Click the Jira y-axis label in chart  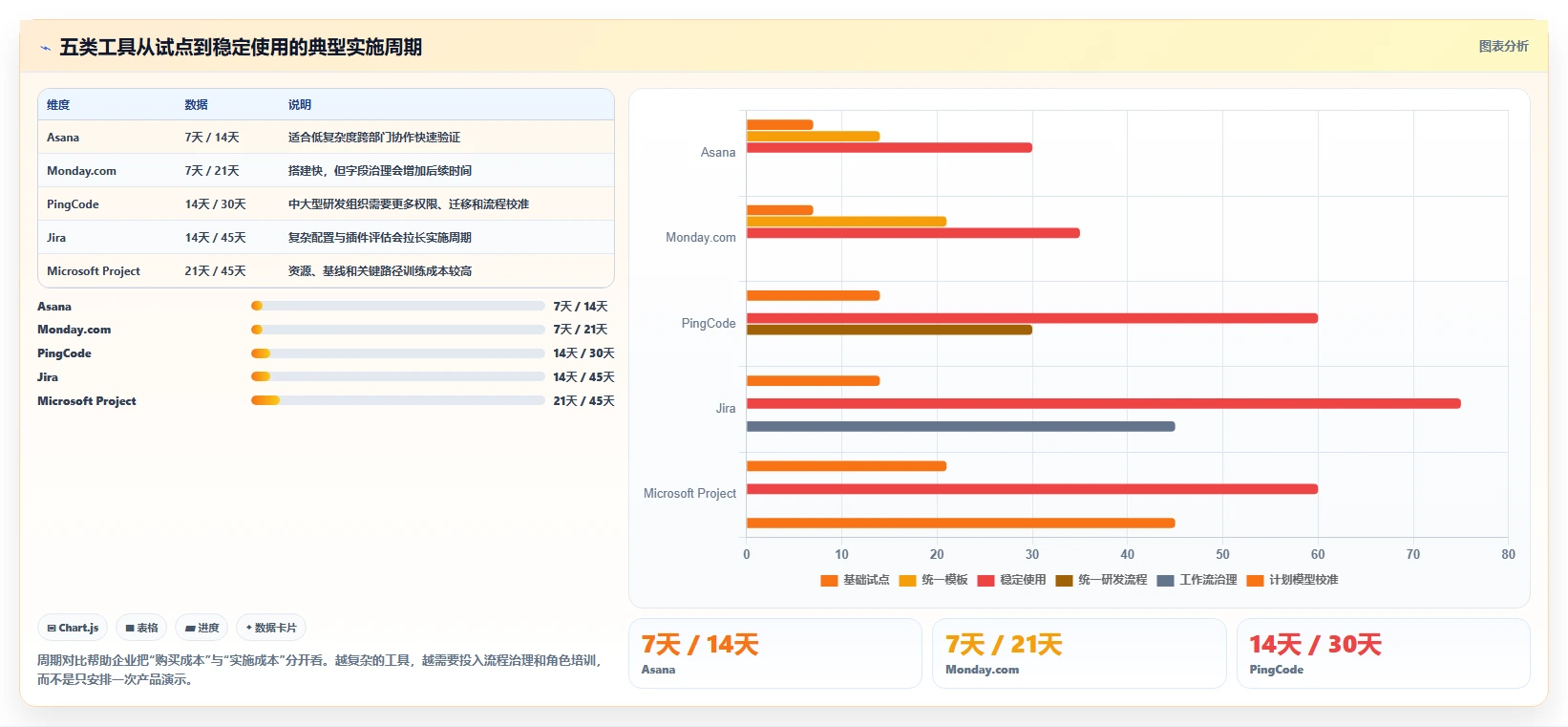pyautogui.click(x=726, y=409)
